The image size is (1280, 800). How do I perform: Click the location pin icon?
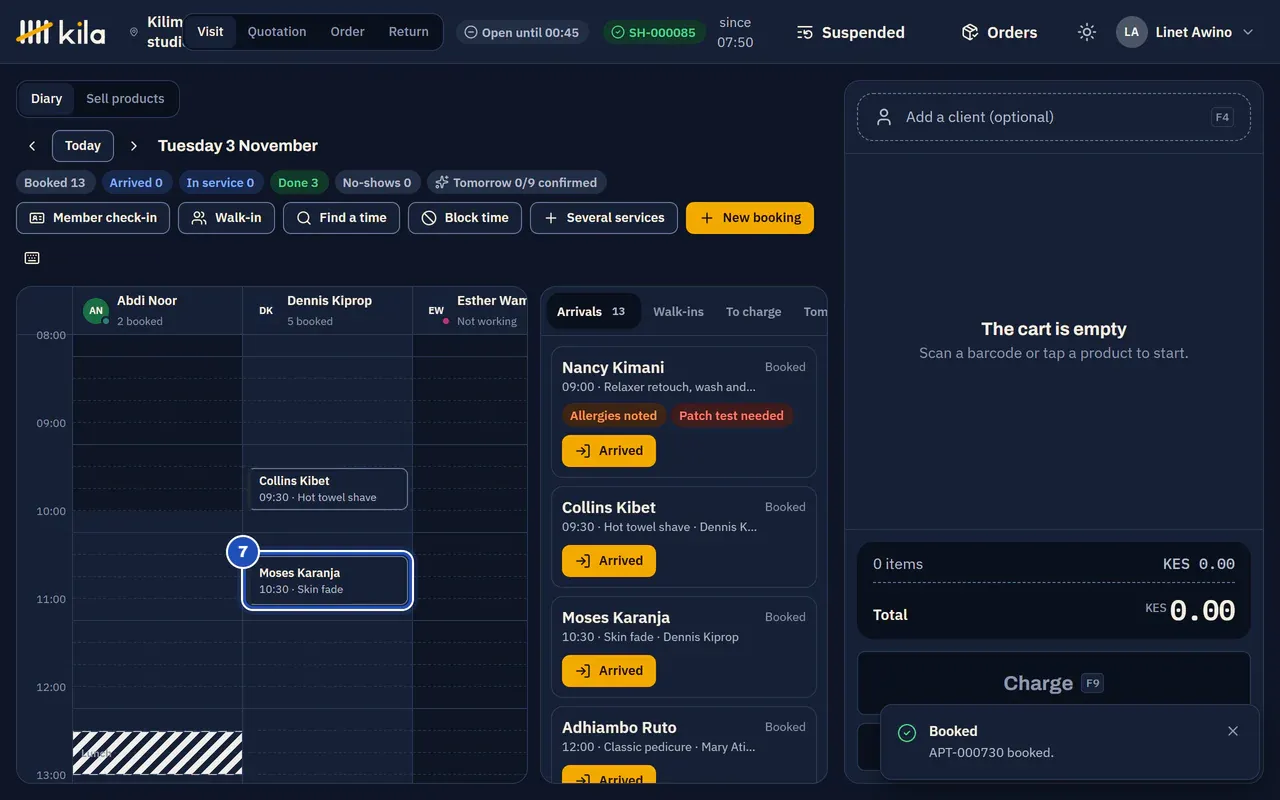[x=134, y=32]
